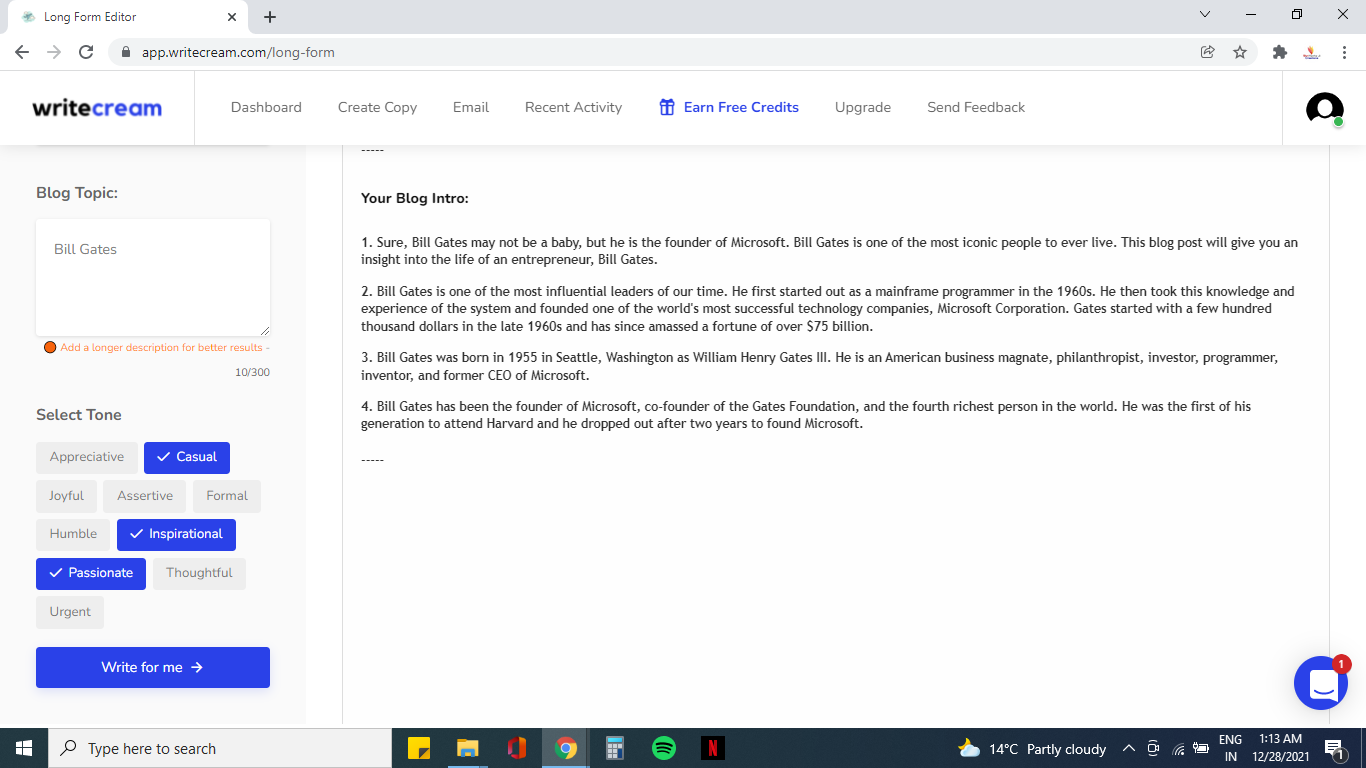This screenshot has width=1366, height=768.
Task: Deselect the Passionate tone
Action: click(x=91, y=573)
